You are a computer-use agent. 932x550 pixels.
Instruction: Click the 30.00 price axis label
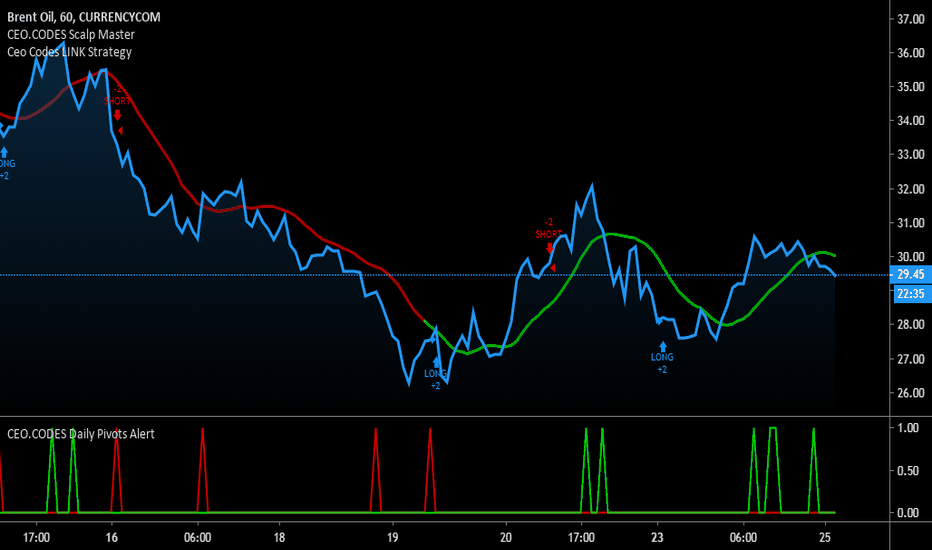(x=911, y=257)
